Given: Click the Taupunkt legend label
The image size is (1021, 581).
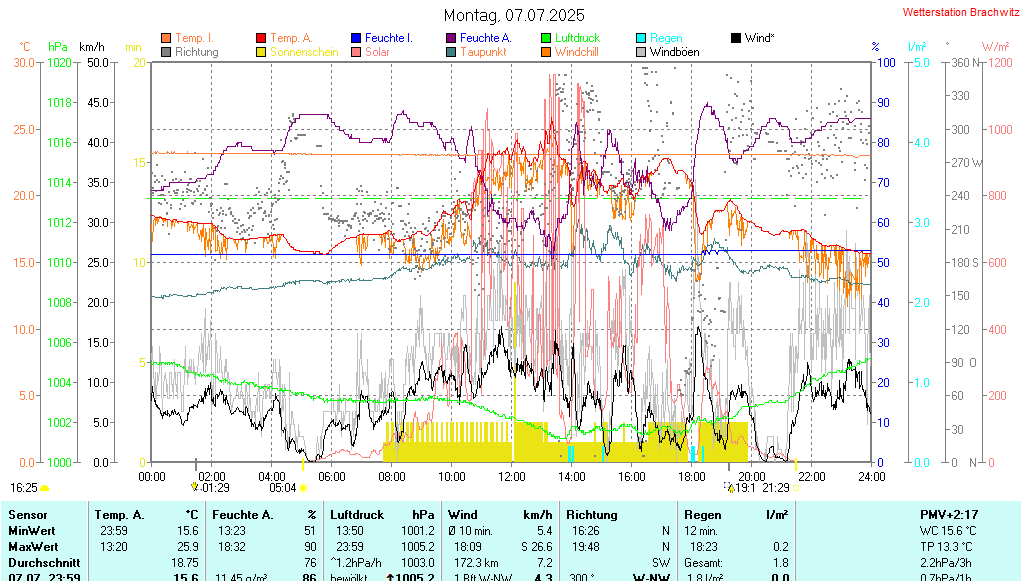Looking at the screenshot, I should coord(483,52).
